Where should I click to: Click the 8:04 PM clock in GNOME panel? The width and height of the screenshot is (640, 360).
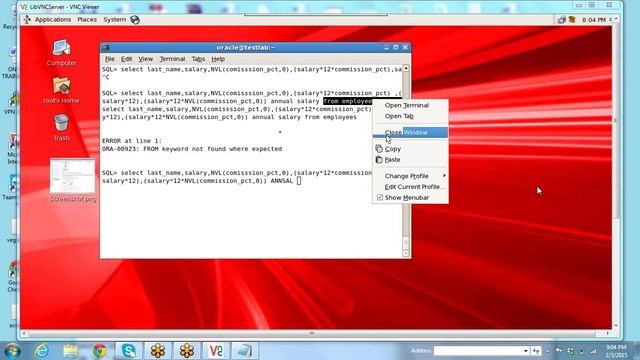coord(593,20)
